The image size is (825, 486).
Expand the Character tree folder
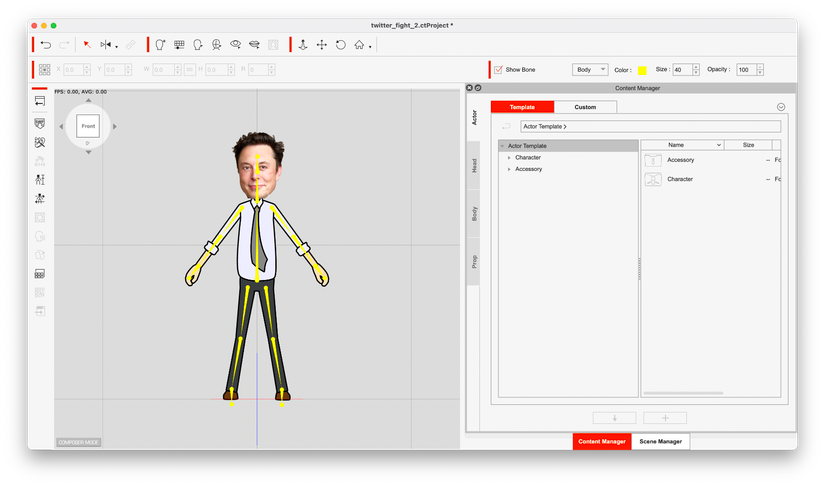[509, 157]
